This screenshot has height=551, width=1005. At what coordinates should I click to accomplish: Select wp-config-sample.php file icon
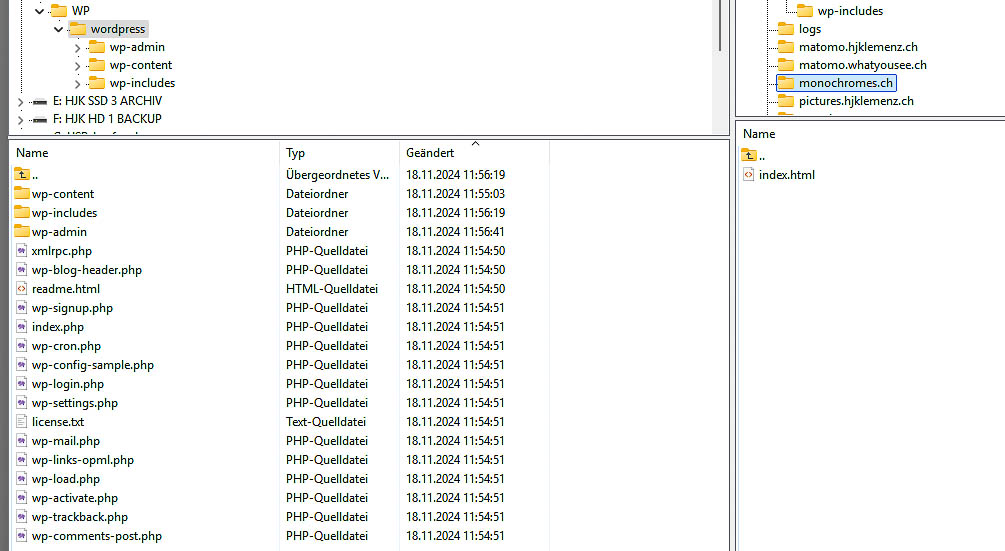click(x=22, y=365)
